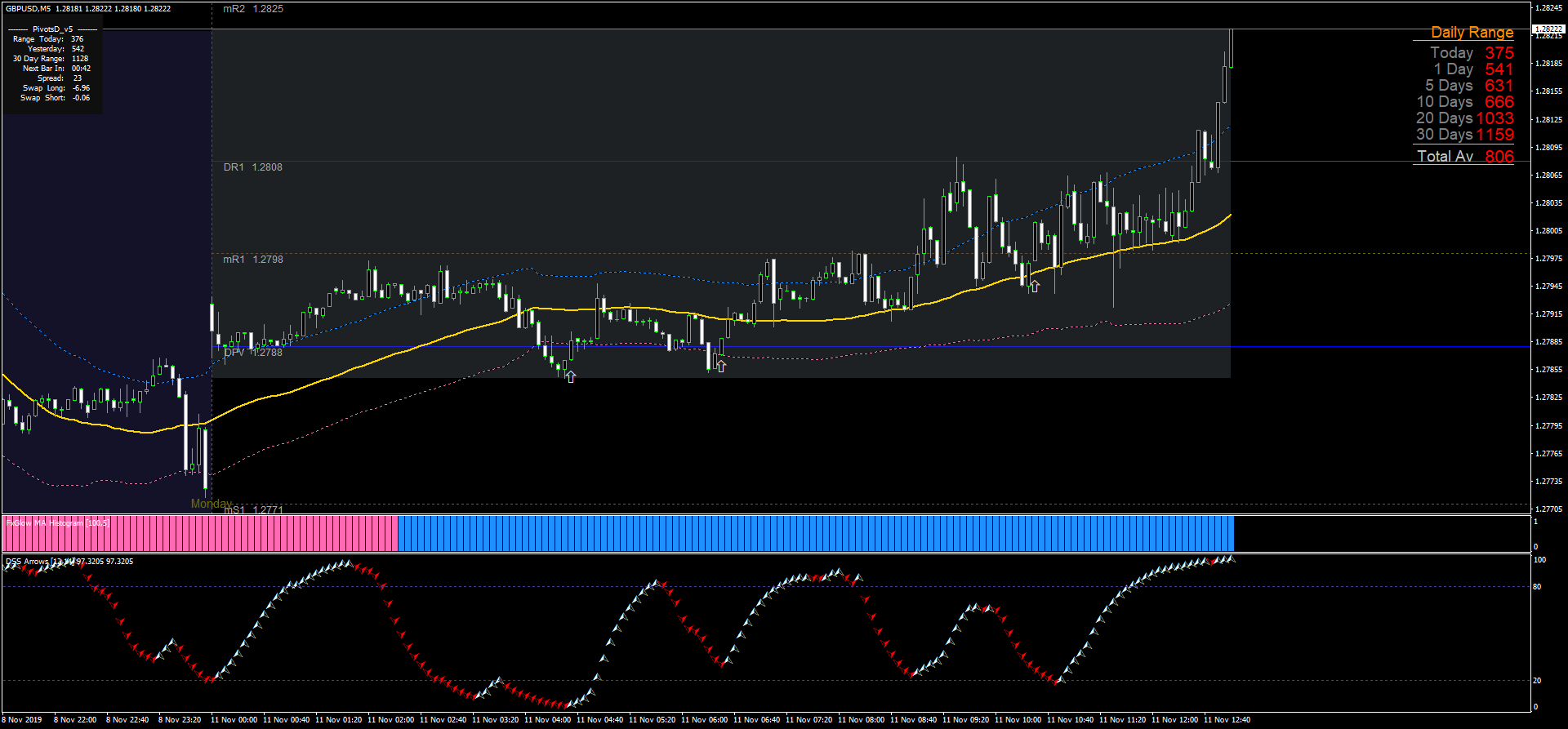Click the PivotsD_v5 info panel heading
The height and width of the screenshot is (729, 1568).
point(52,29)
